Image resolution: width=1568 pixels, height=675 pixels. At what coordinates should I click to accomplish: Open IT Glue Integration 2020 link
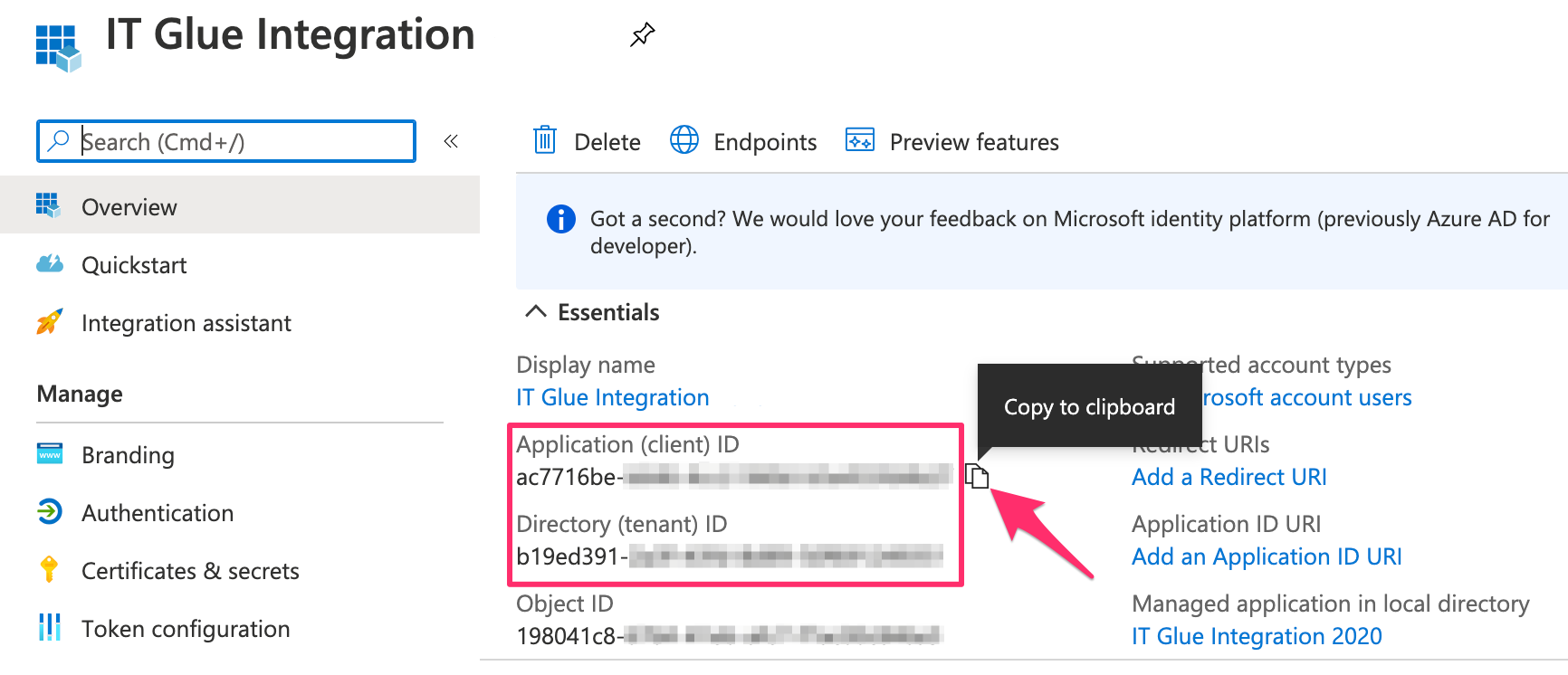(1256, 636)
